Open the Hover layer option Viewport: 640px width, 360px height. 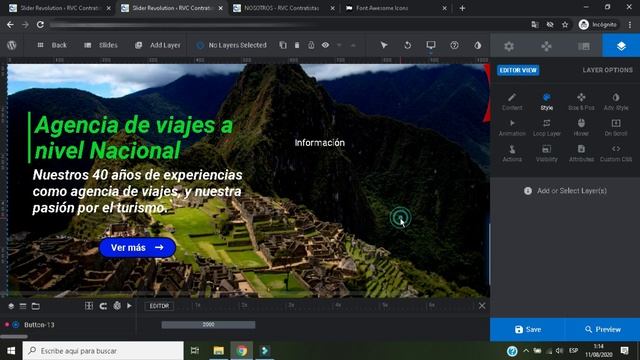[581, 127]
